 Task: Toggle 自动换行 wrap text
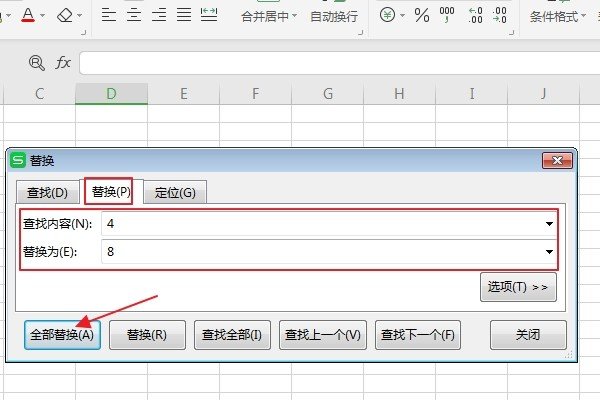[334, 16]
